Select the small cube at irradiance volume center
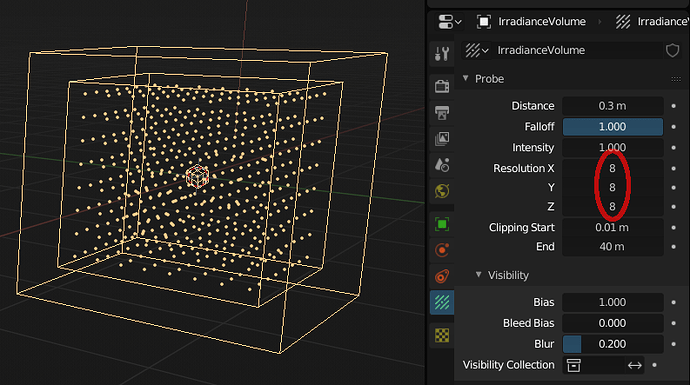This screenshot has width=690, height=385. (197, 176)
